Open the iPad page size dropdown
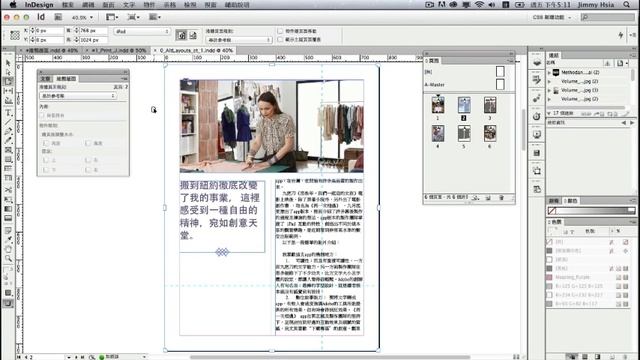 (142, 31)
